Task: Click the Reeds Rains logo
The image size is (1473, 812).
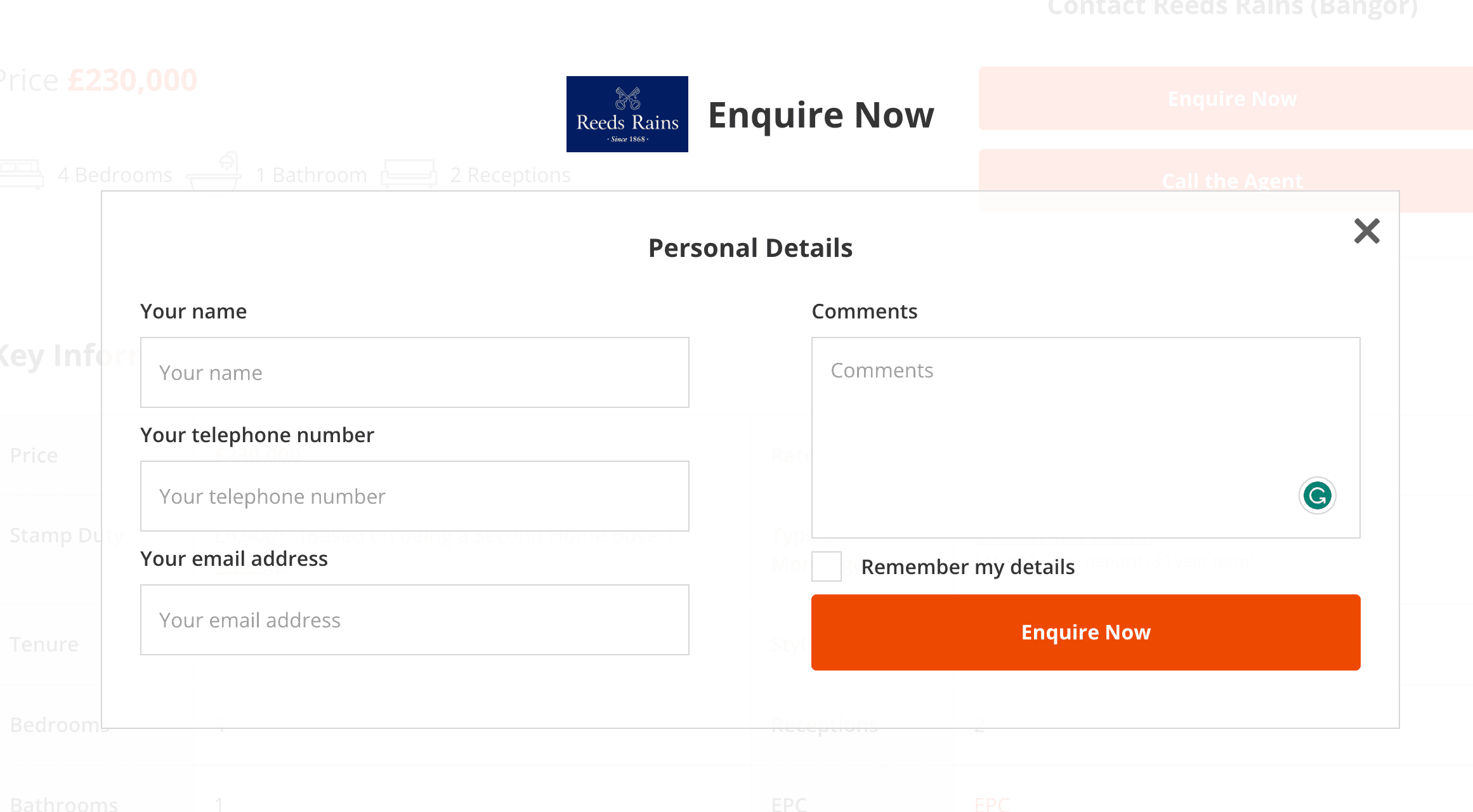Action: tap(627, 114)
